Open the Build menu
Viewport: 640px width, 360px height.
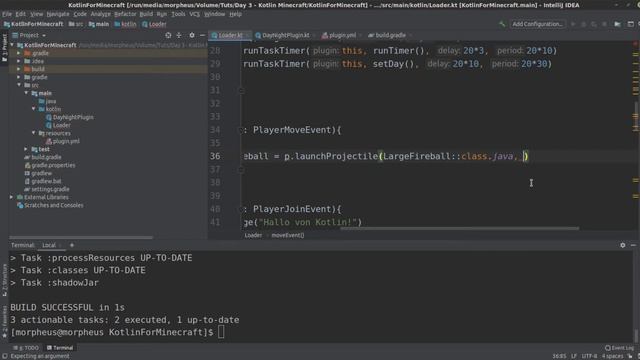coord(146,14)
